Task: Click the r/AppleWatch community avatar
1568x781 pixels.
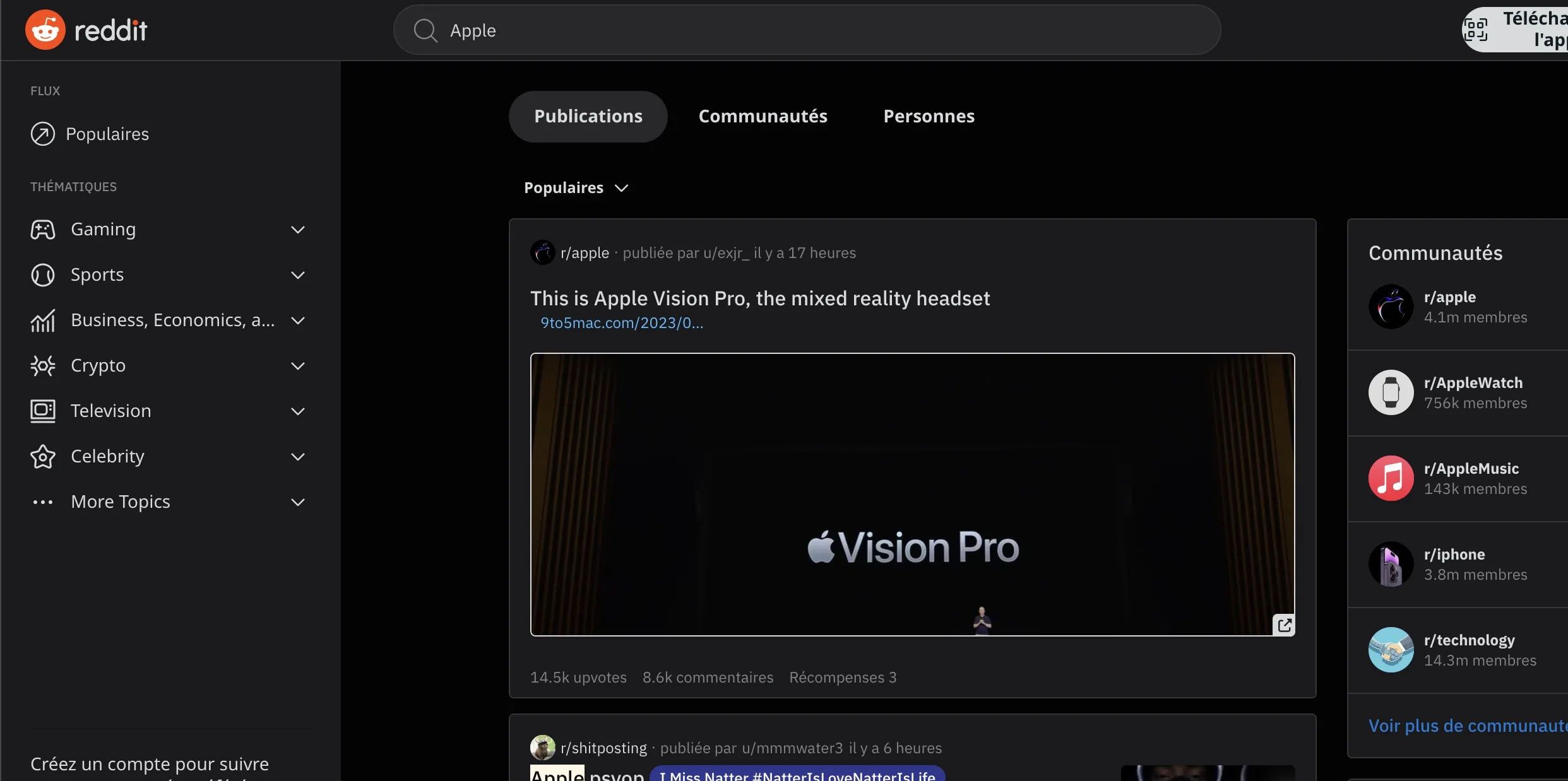Action: click(1391, 392)
